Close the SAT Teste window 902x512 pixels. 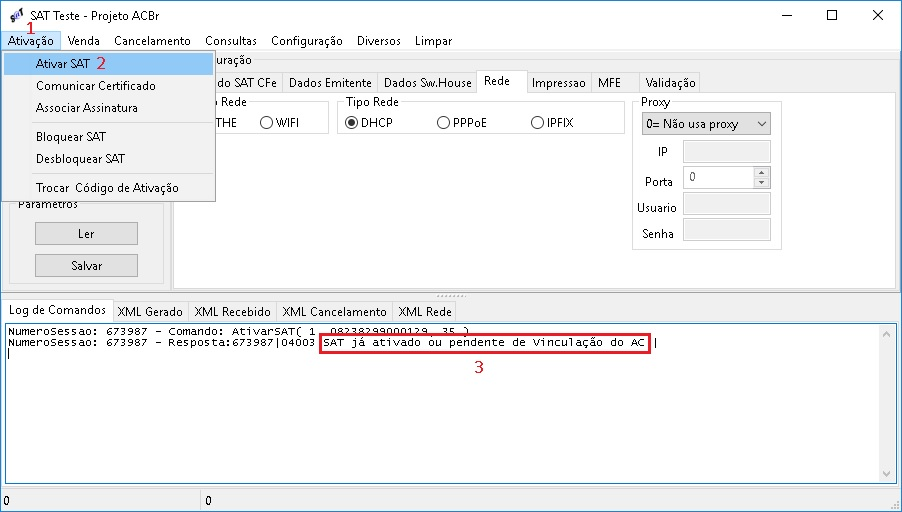coord(878,16)
